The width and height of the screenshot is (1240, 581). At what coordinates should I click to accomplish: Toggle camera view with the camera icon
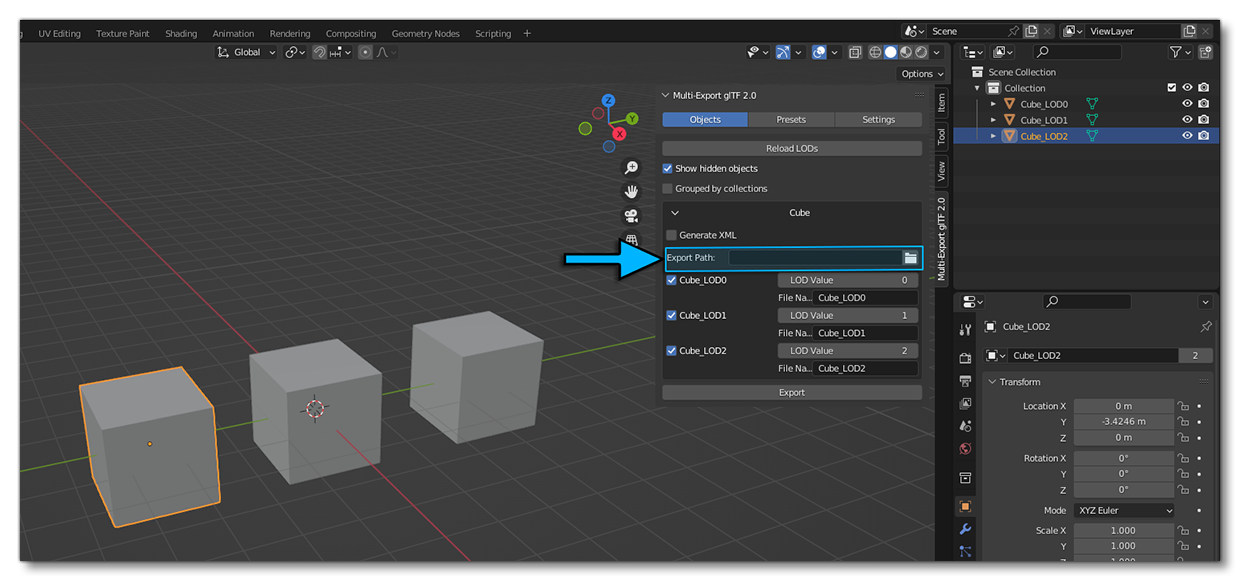tap(631, 215)
